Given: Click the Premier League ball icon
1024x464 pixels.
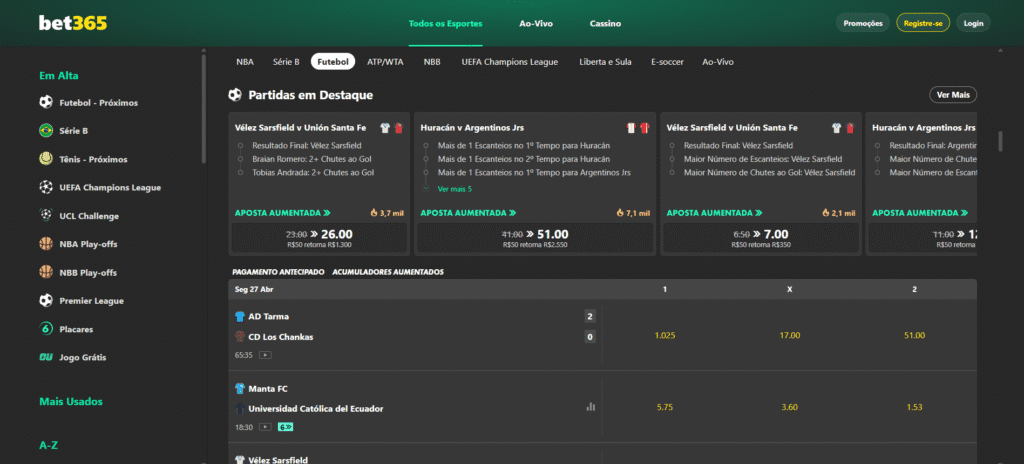Looking at the screenshot, I should coord(46,301).
